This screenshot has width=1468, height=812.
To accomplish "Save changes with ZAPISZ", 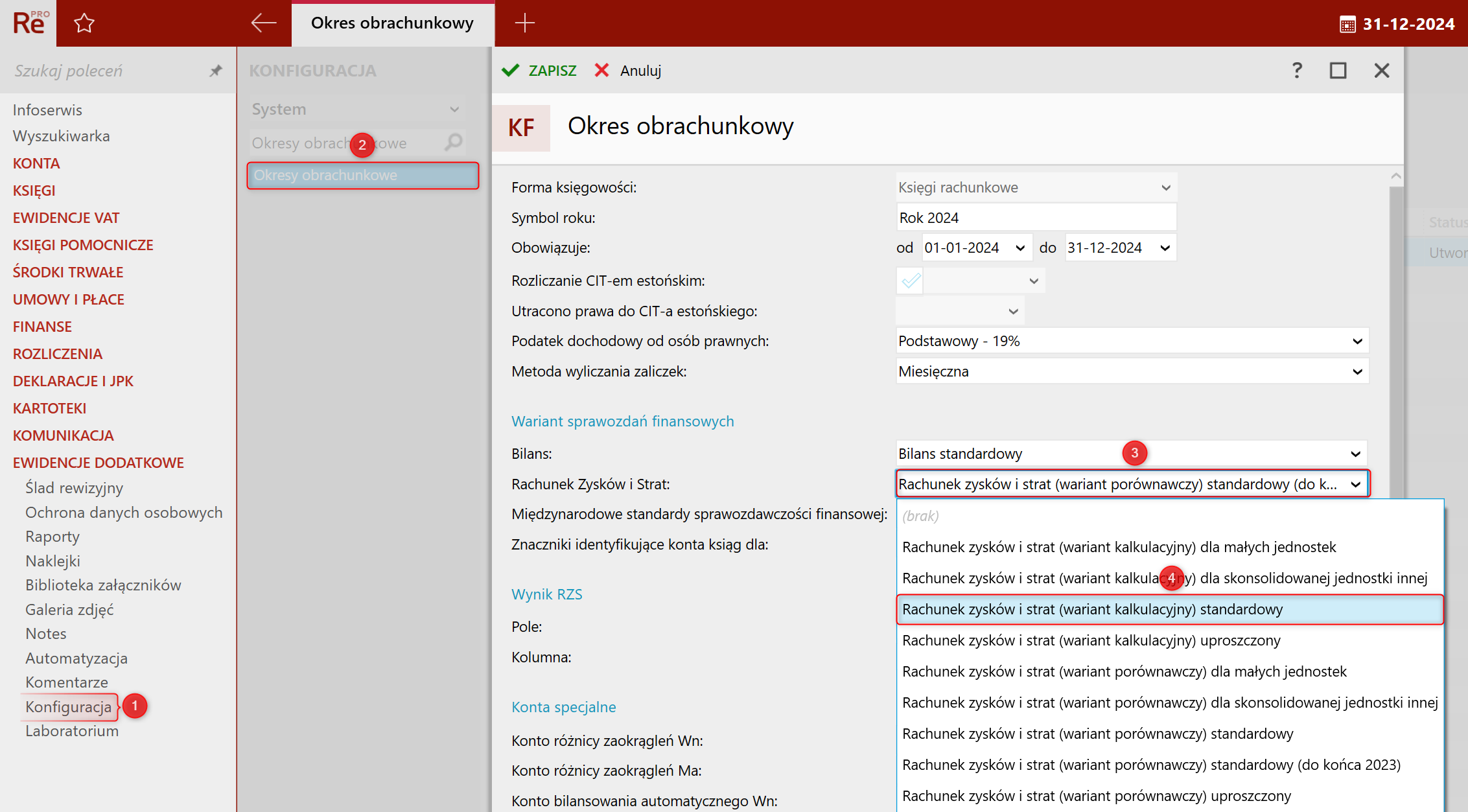I will 539,70.
